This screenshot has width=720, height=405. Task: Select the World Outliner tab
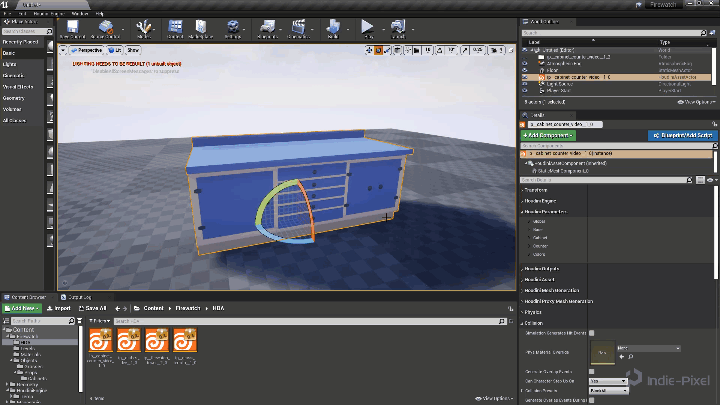click(x=545, y=22)
